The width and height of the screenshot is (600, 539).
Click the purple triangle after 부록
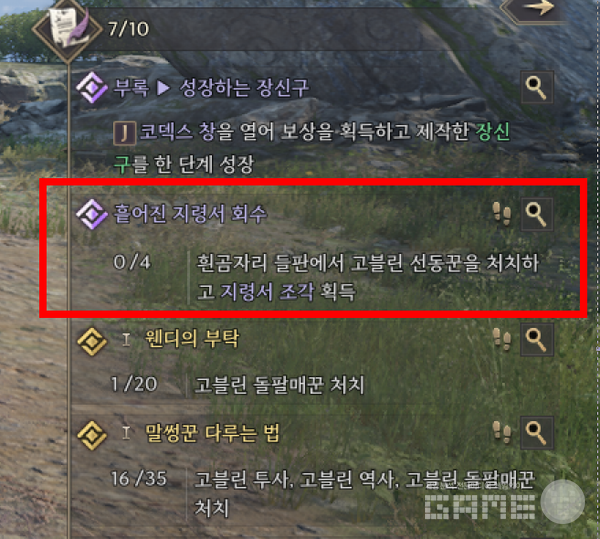coord(163,88)
